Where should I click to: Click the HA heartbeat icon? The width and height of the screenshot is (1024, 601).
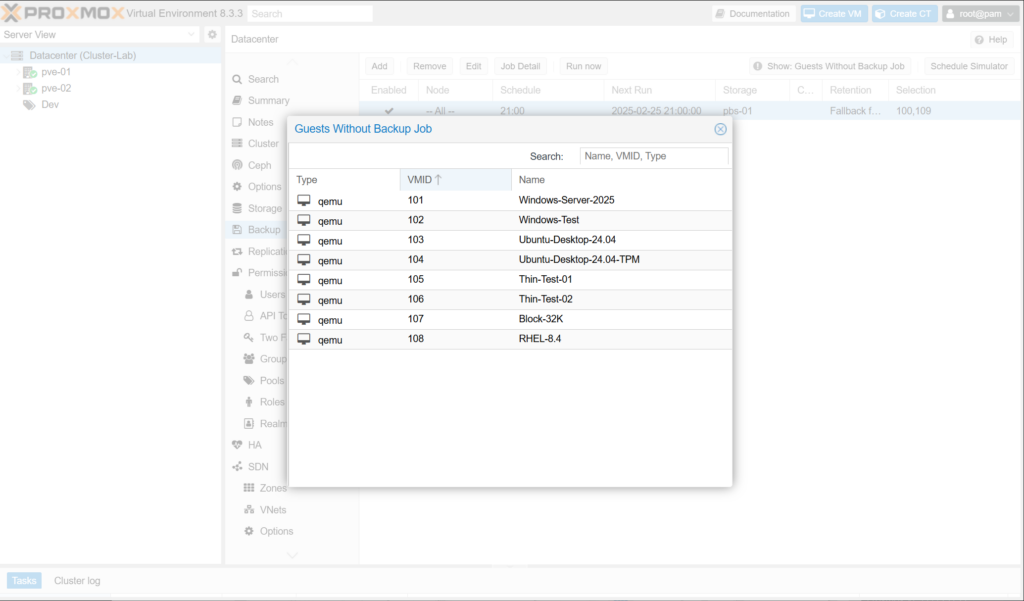coord(237,445)
